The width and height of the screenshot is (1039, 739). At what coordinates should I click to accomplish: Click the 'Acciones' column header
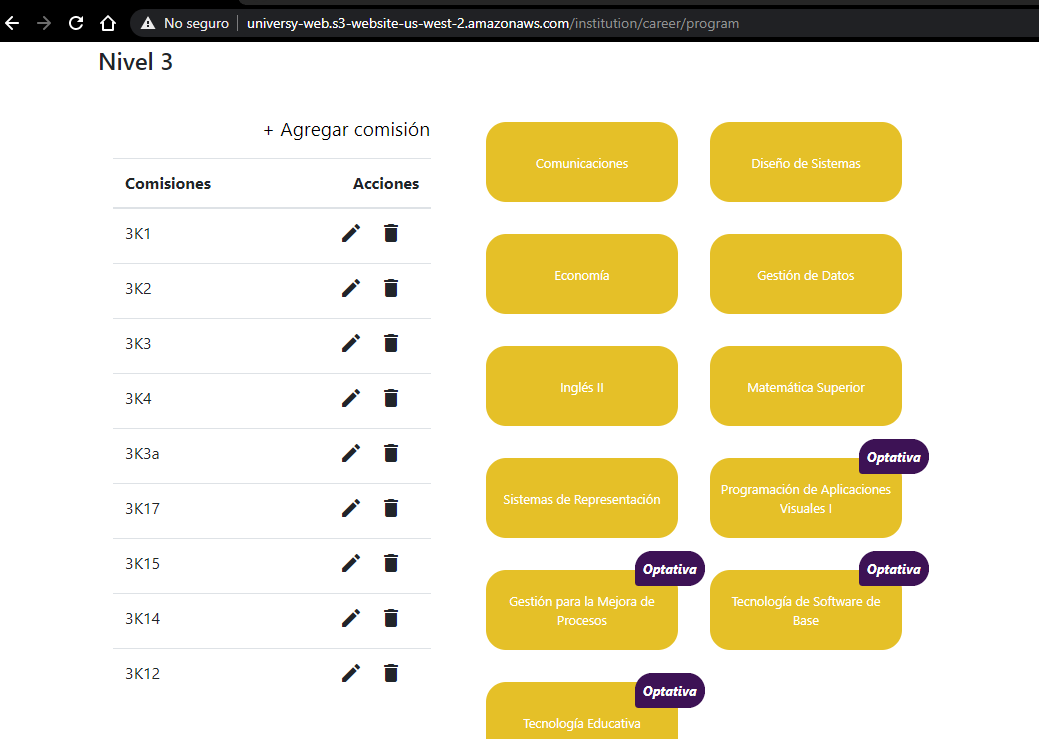click(x=386, y=184)
